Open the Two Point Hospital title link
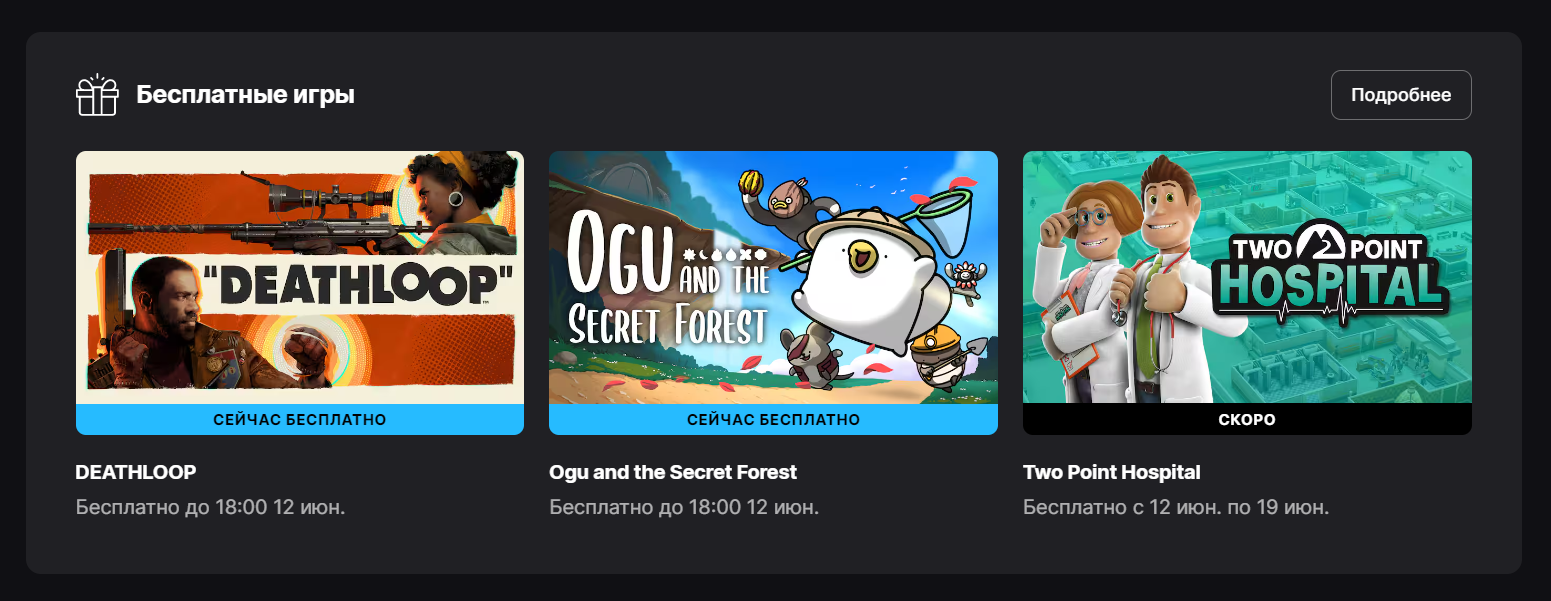Viewport: 1551px width, 601px height. [1112, 472]
